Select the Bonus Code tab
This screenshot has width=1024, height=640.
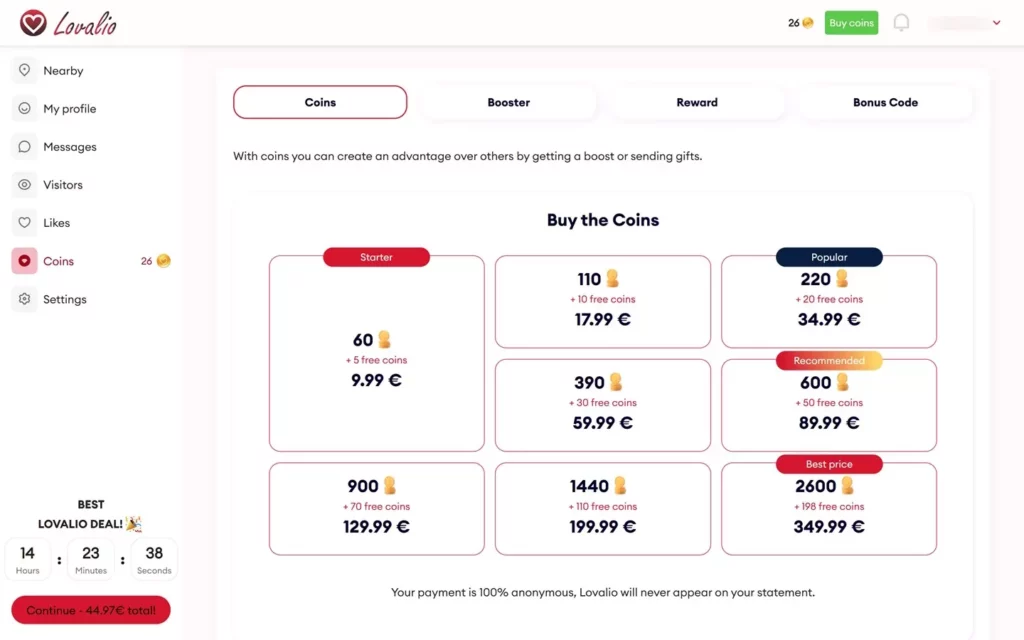[885, 102]
